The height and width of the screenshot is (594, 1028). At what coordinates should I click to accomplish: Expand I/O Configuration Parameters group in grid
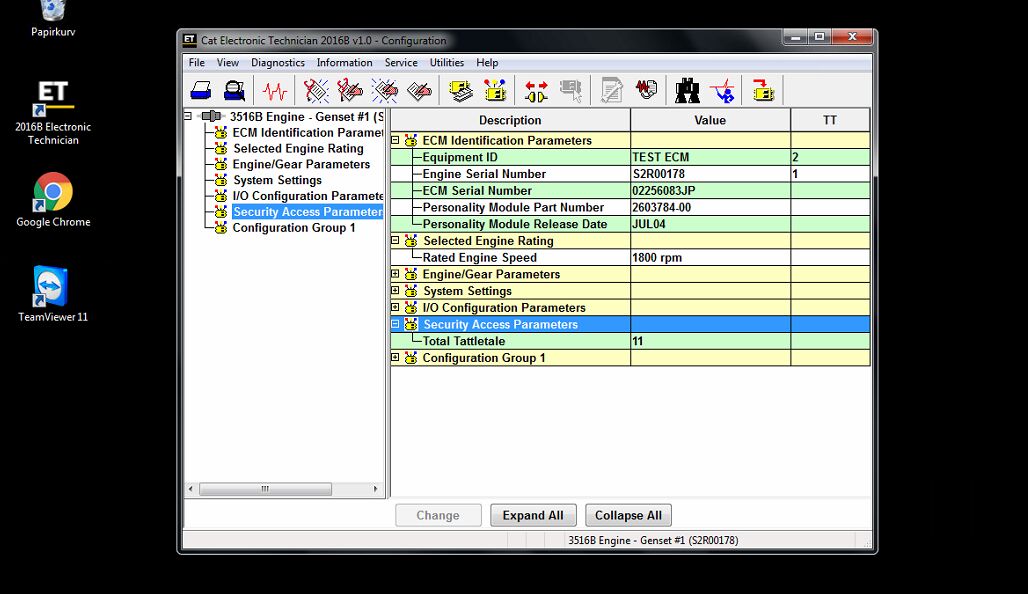click(395, 307)
